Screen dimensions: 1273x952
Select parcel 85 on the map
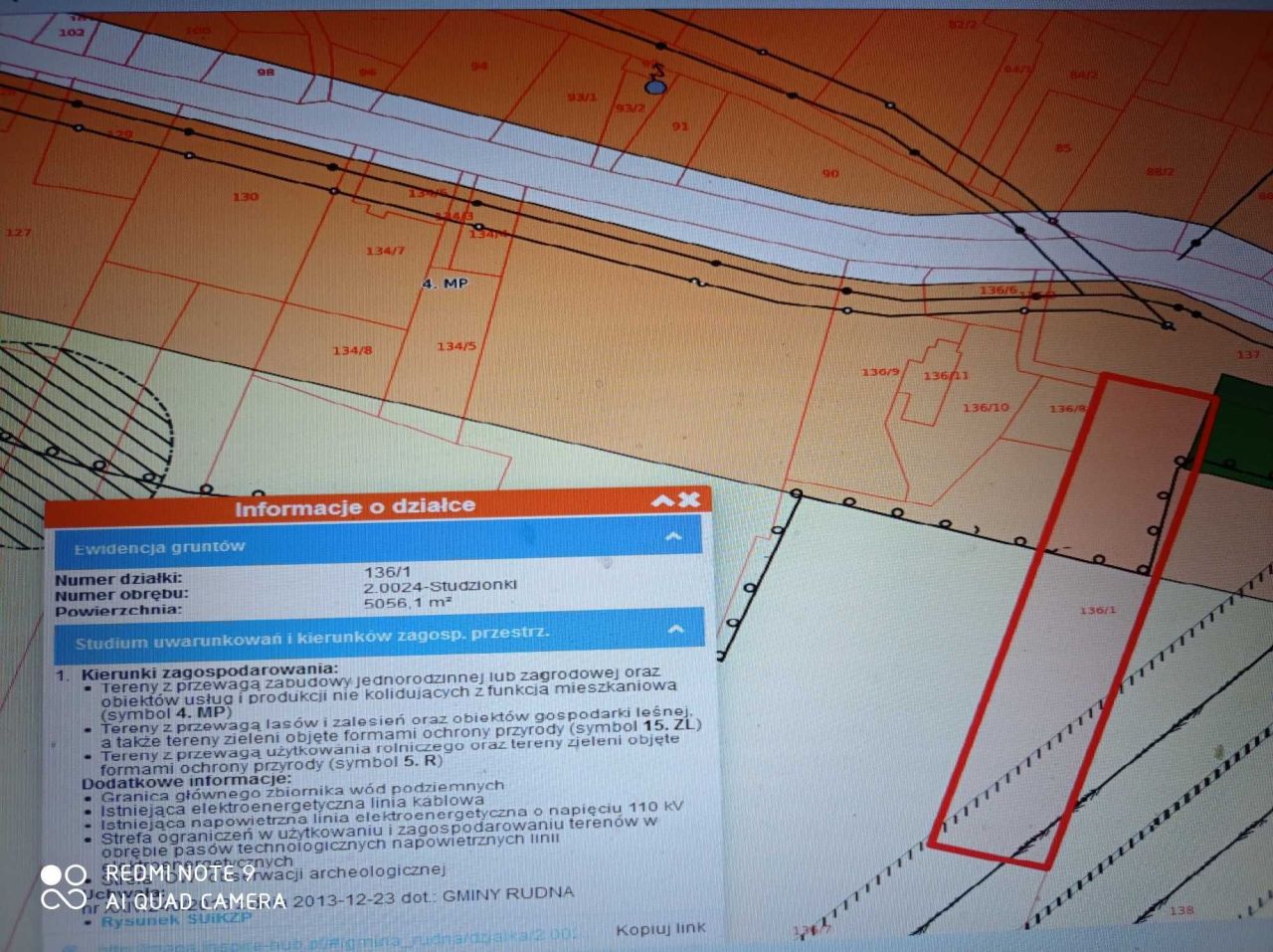[1063, 149]
